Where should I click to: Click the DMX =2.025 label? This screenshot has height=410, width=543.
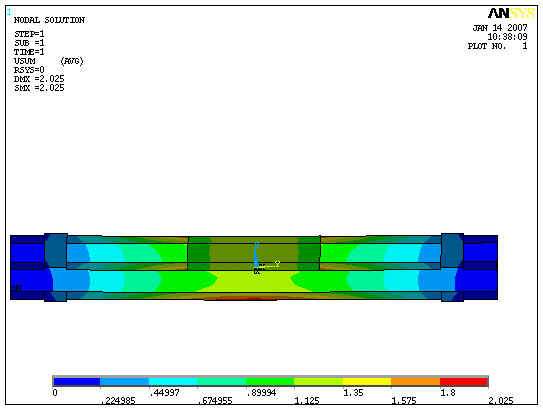(39, 79)
